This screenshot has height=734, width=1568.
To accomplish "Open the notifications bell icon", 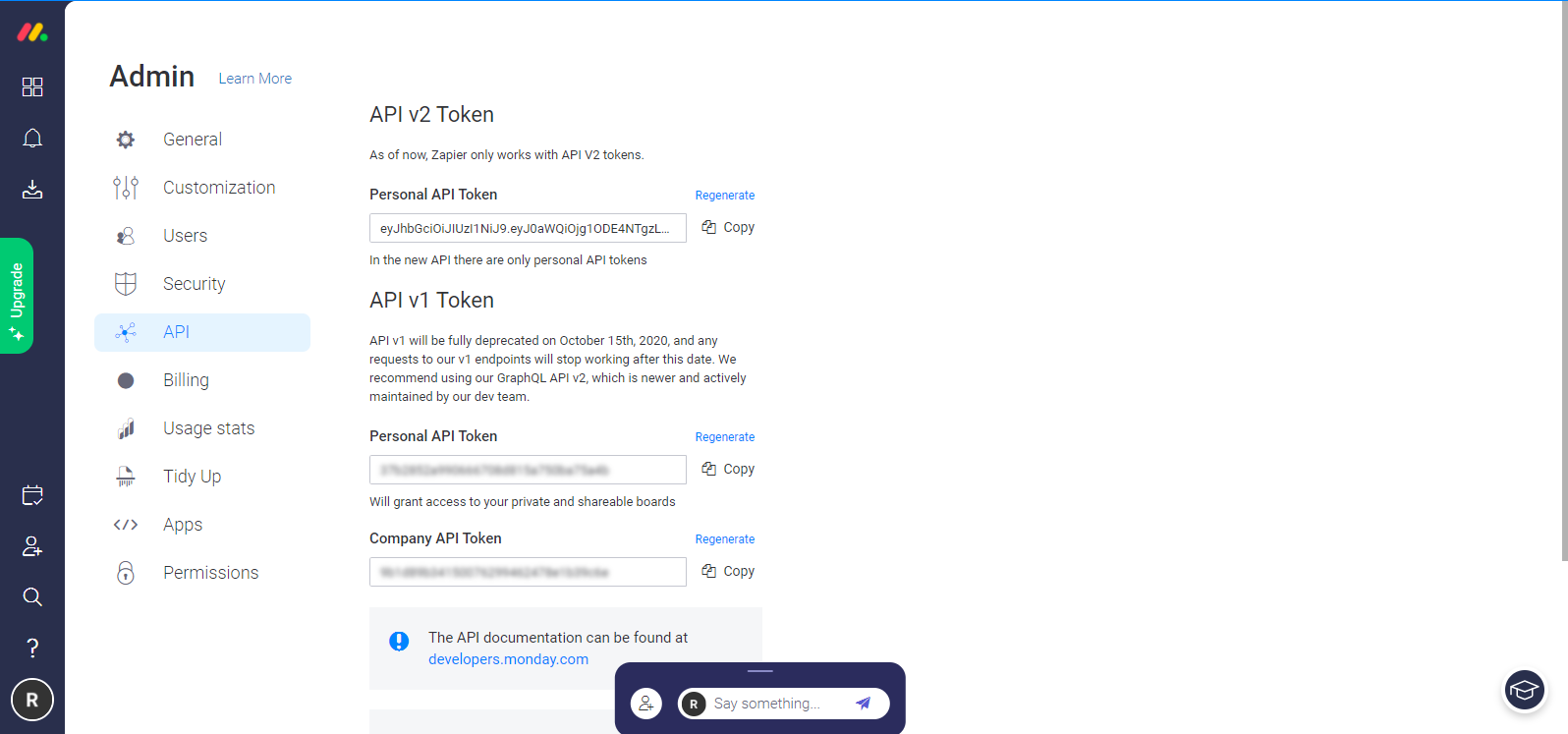I will [x=32, y=139].
